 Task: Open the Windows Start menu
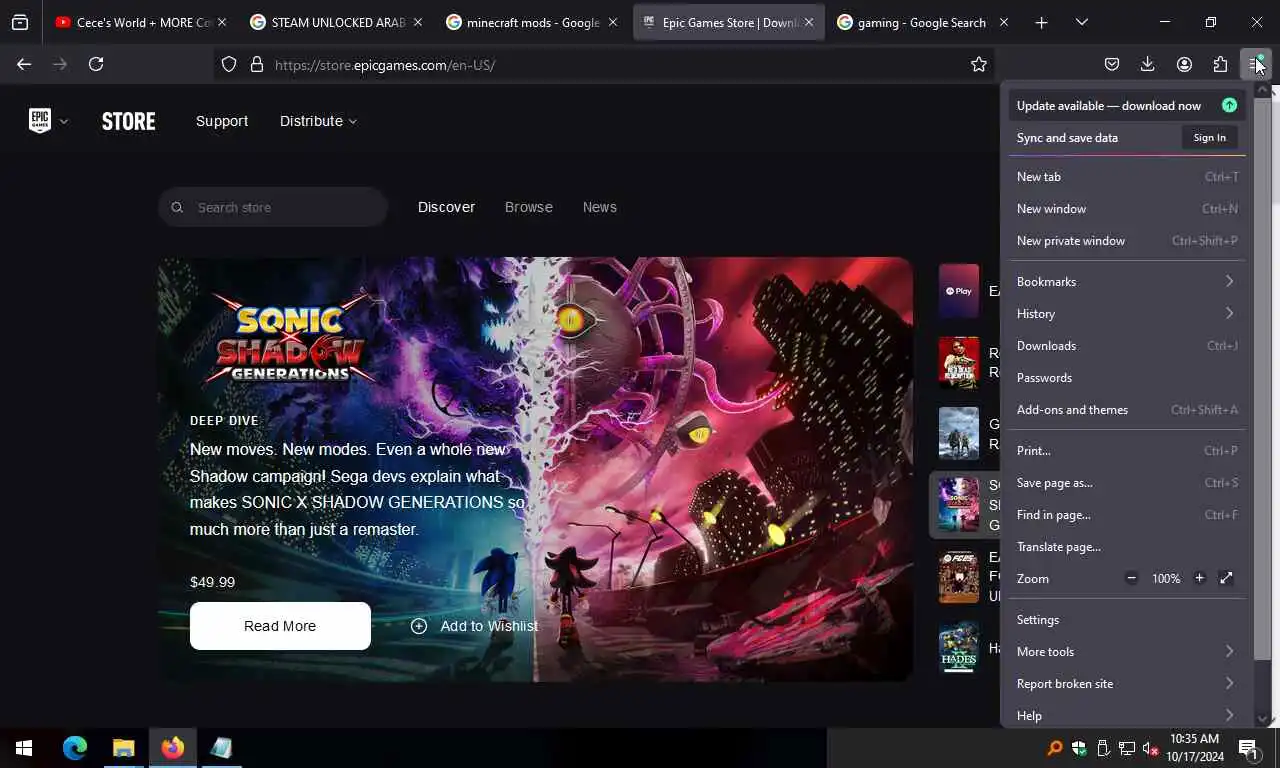24,747
